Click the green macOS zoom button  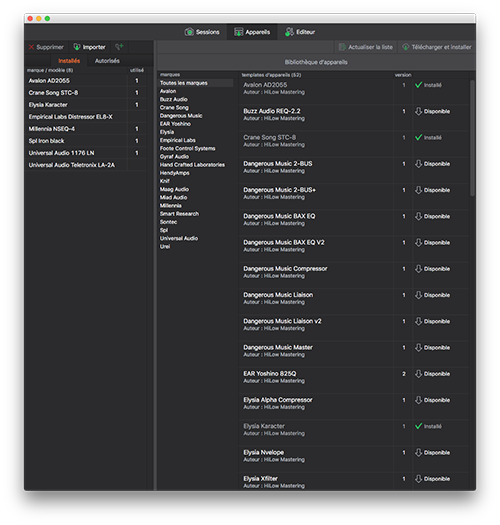click(48, 18)
